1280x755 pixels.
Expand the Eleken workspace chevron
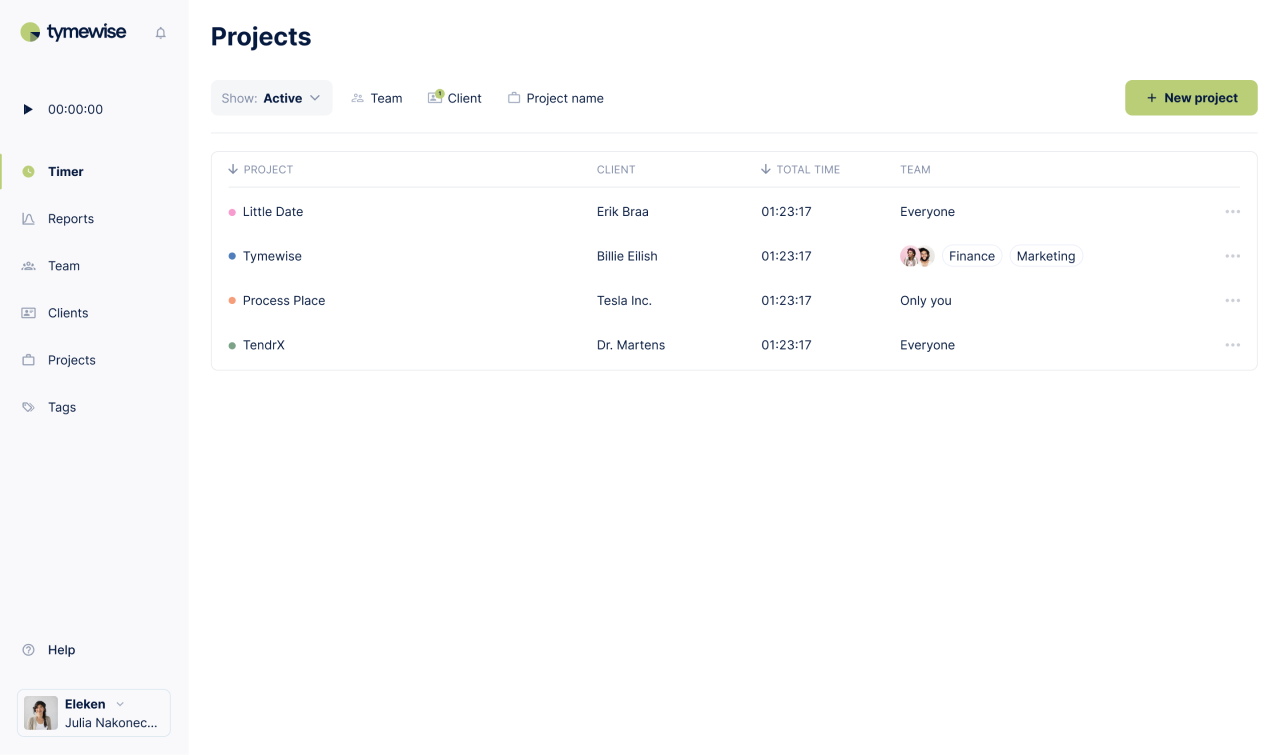click(x=120, y=704)
